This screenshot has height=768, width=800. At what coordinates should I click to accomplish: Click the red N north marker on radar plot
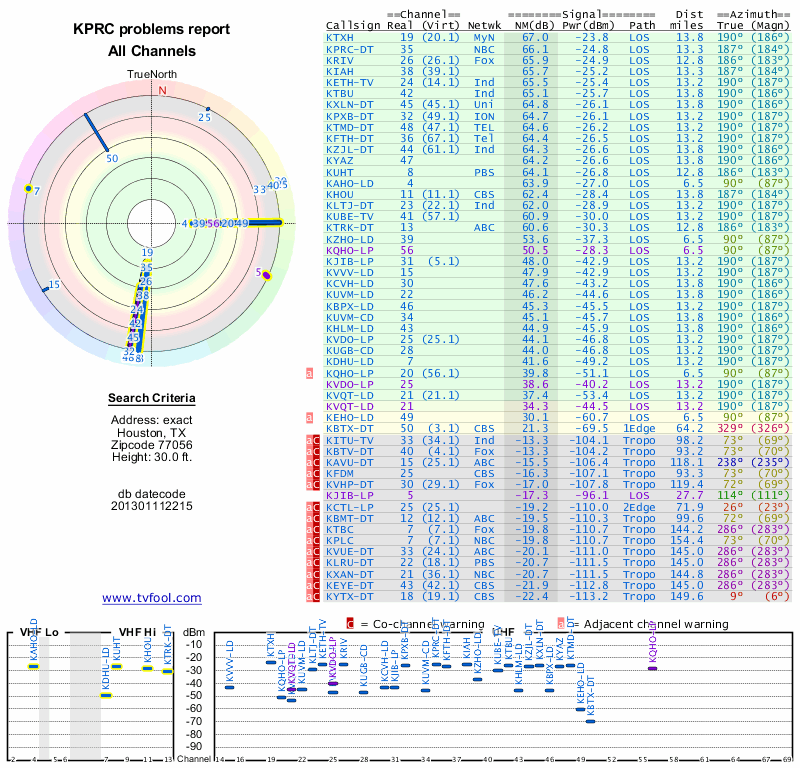pos(162,90)
